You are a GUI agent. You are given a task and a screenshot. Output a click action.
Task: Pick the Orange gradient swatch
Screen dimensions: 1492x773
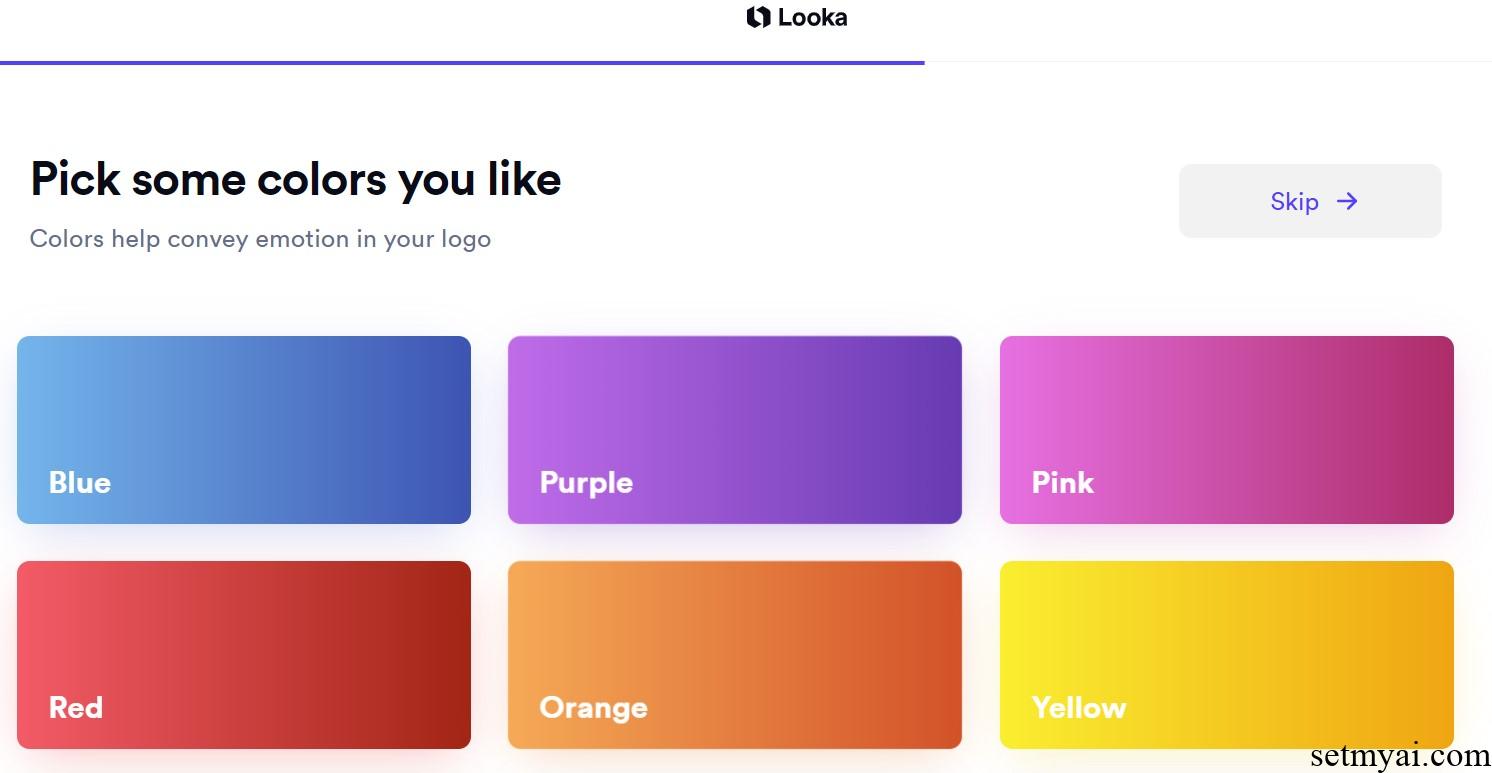coord(735,655)
